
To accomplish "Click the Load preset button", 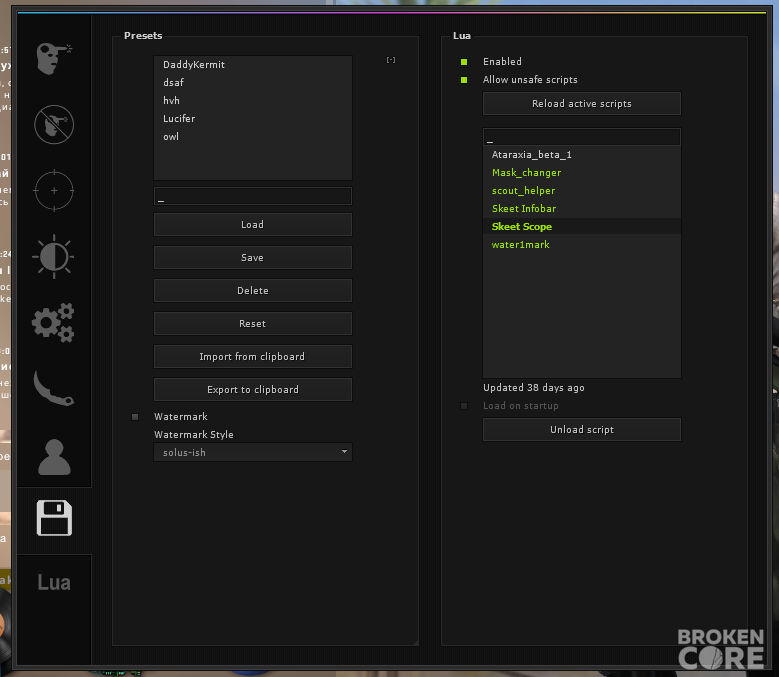I will tap(253, 225).
